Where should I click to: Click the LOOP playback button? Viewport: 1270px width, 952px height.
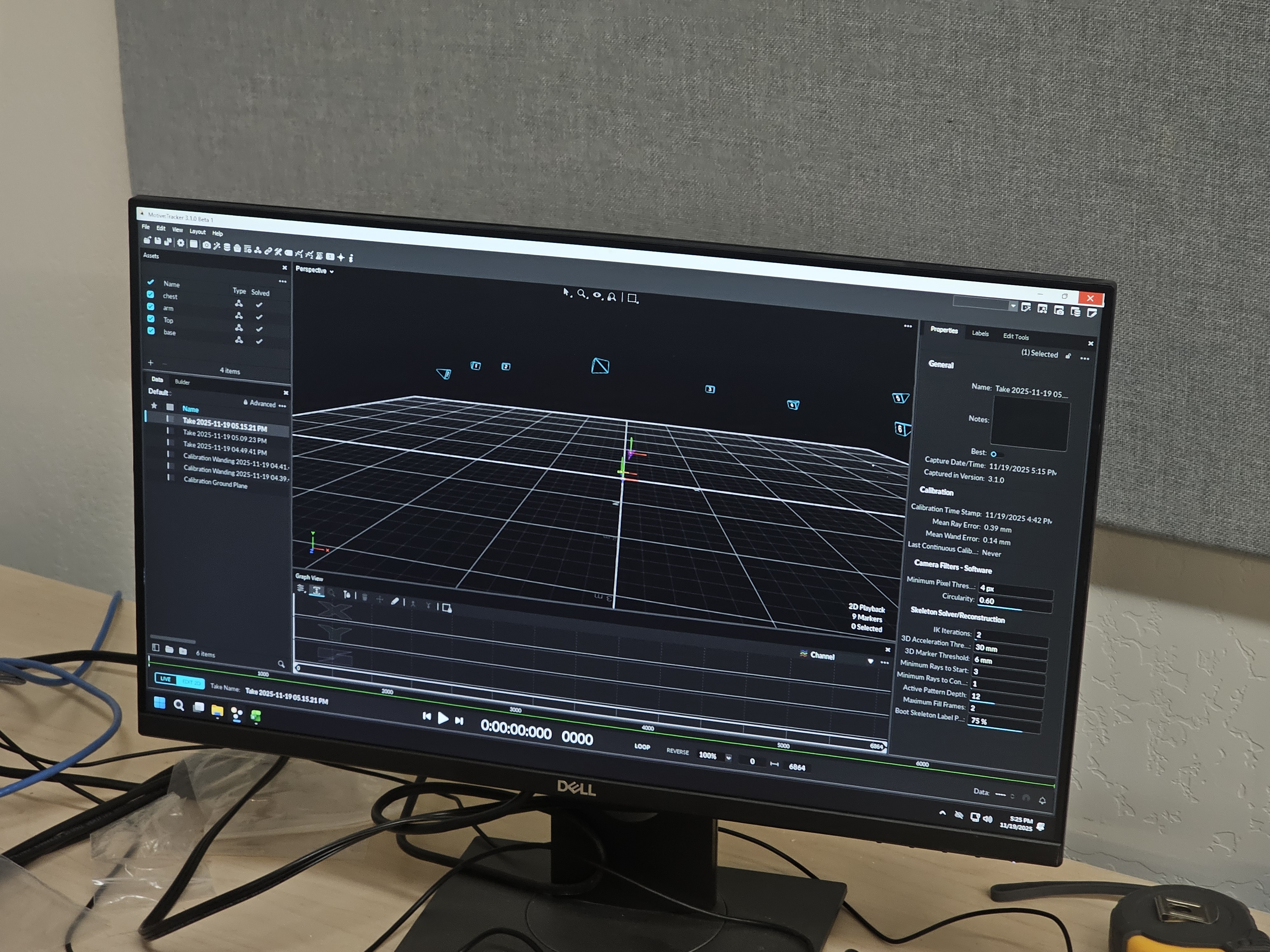click(x=642, y=747)
